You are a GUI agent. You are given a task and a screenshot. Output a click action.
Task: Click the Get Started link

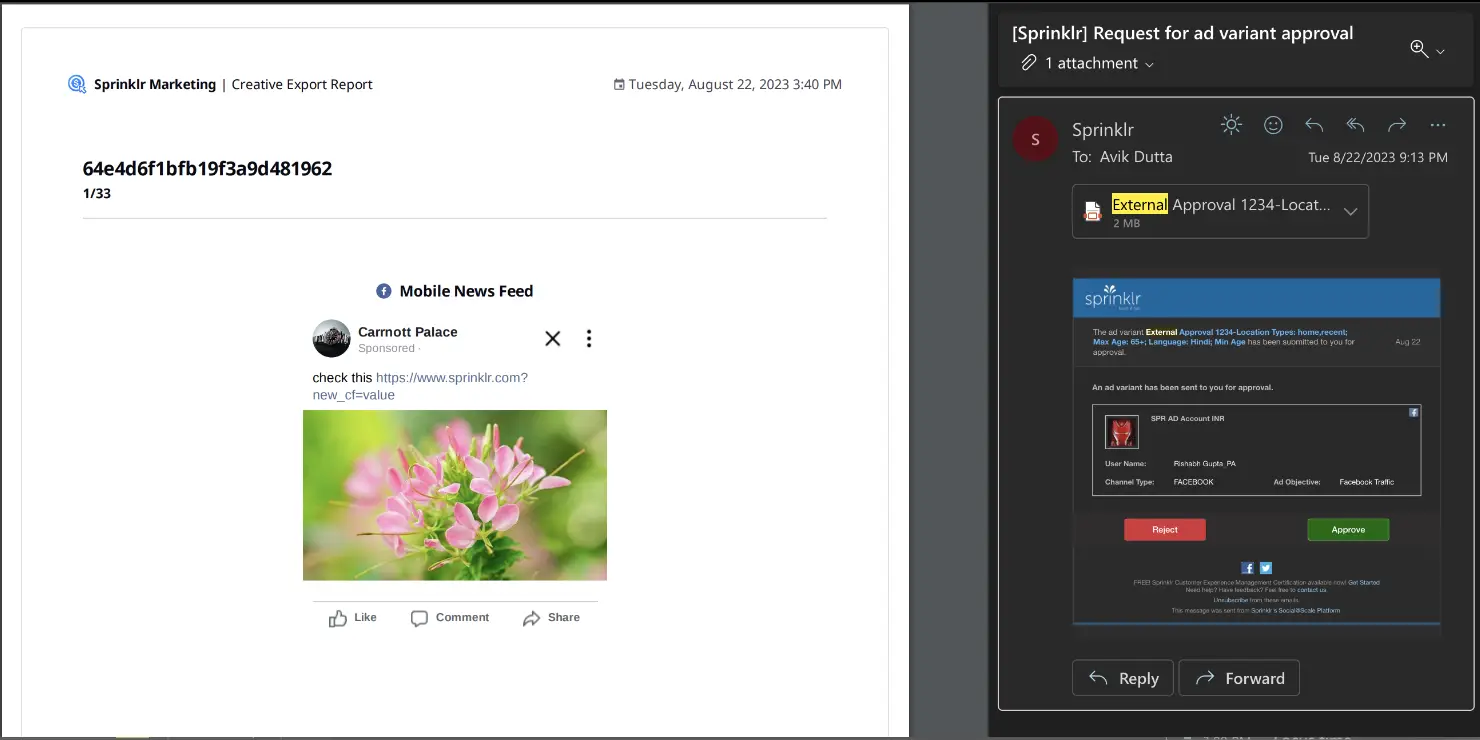1363,582
